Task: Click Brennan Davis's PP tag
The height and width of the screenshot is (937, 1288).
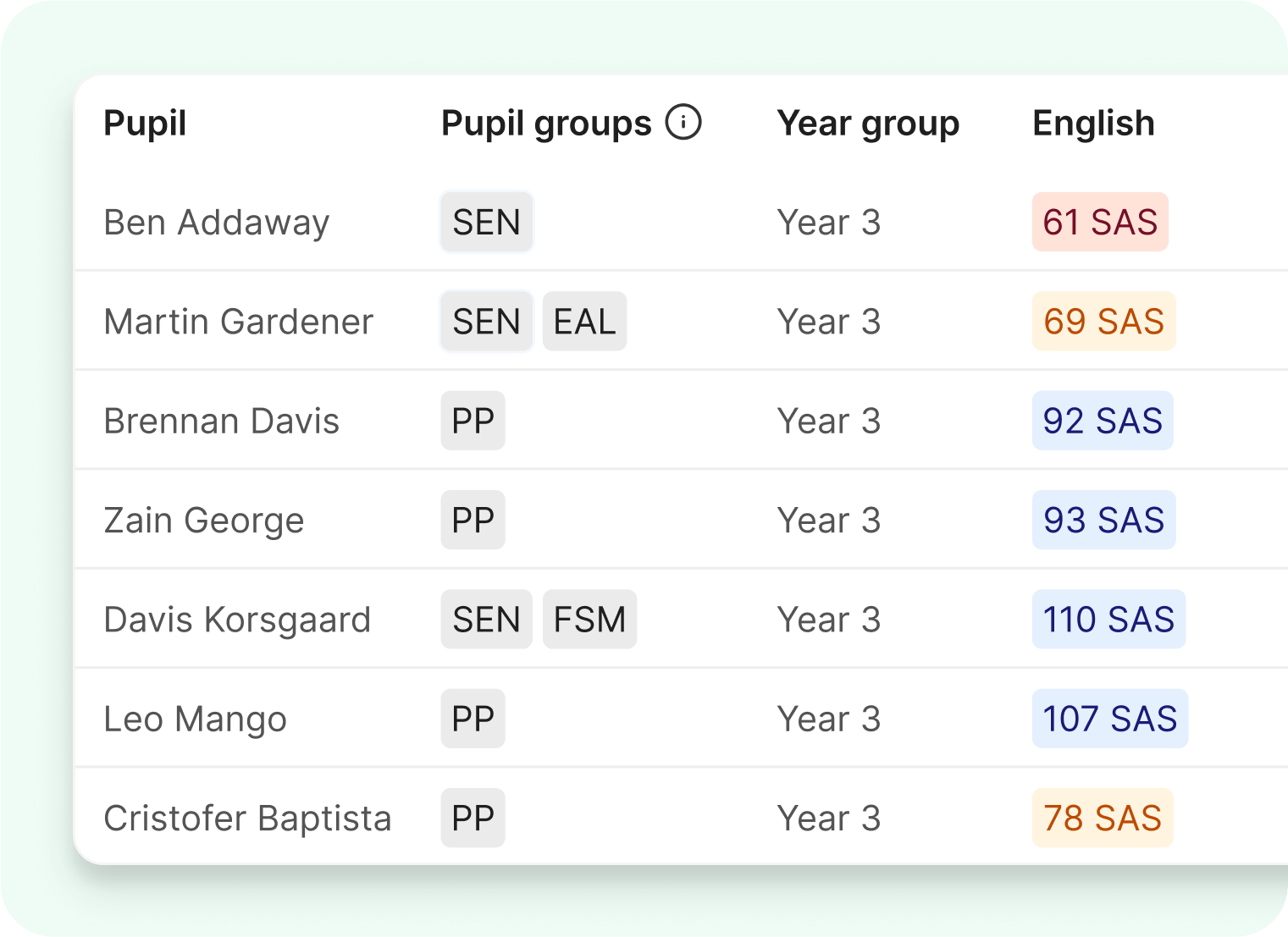Action: [x=473, y=421]
